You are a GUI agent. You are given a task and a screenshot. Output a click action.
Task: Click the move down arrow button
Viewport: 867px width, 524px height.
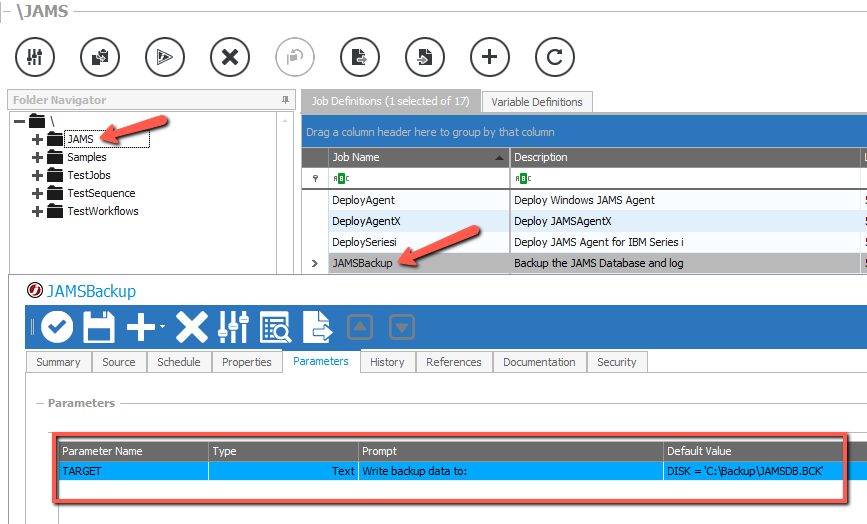coord(402,327)
